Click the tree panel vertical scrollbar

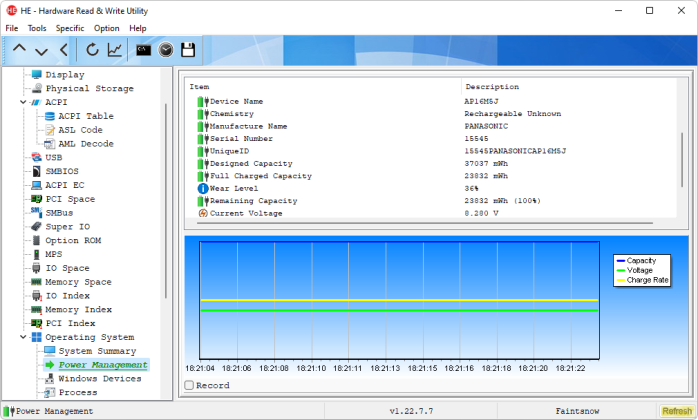coord(166,200)
